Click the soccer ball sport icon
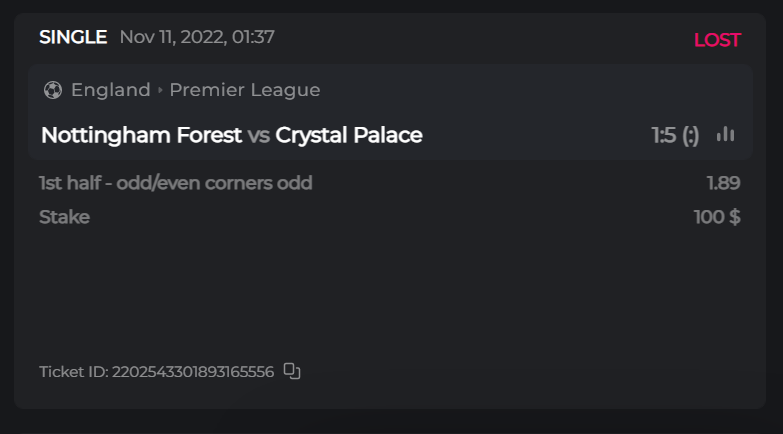 (x=53, y=90)
